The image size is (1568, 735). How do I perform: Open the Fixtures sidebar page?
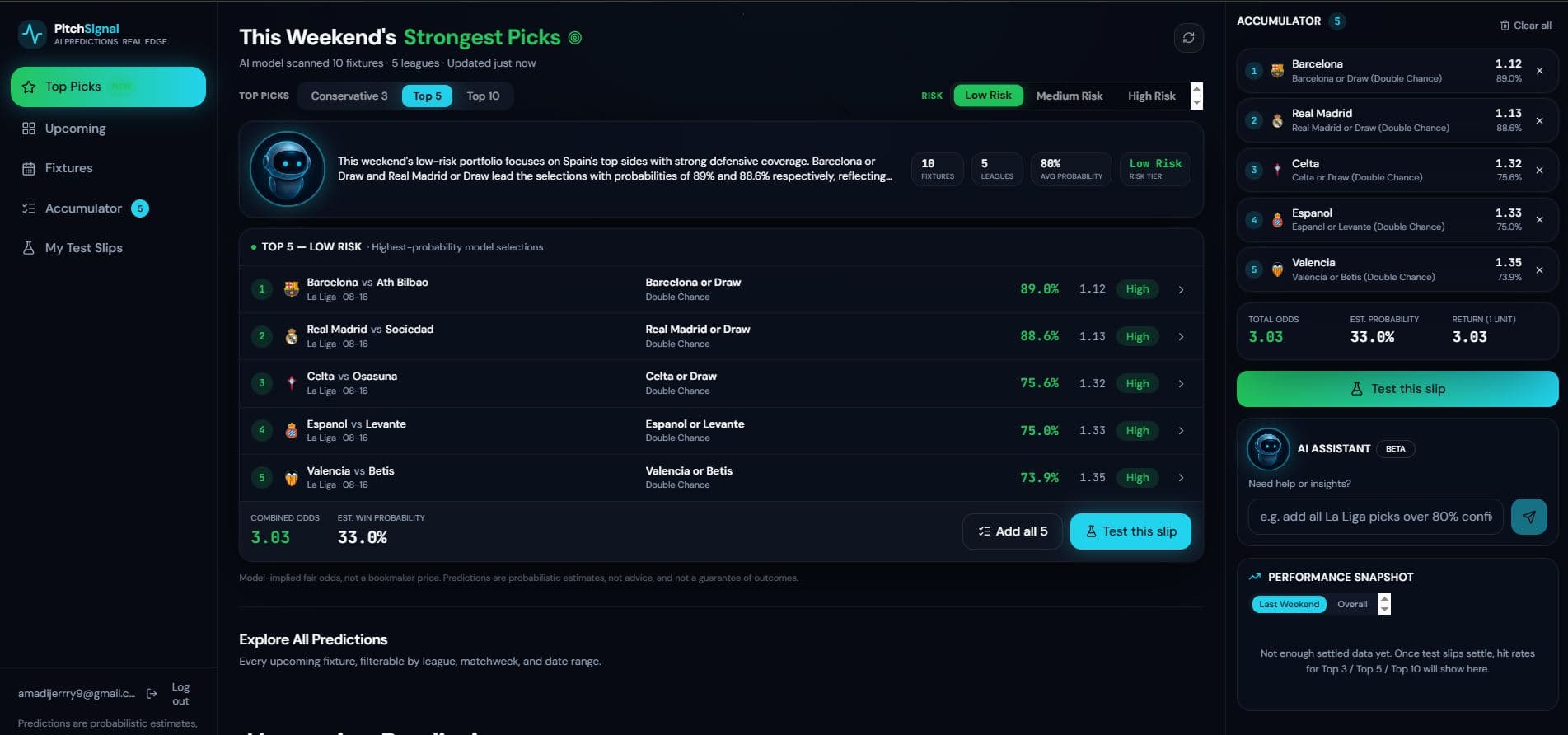pyautogui.click(x=108, y=168)
